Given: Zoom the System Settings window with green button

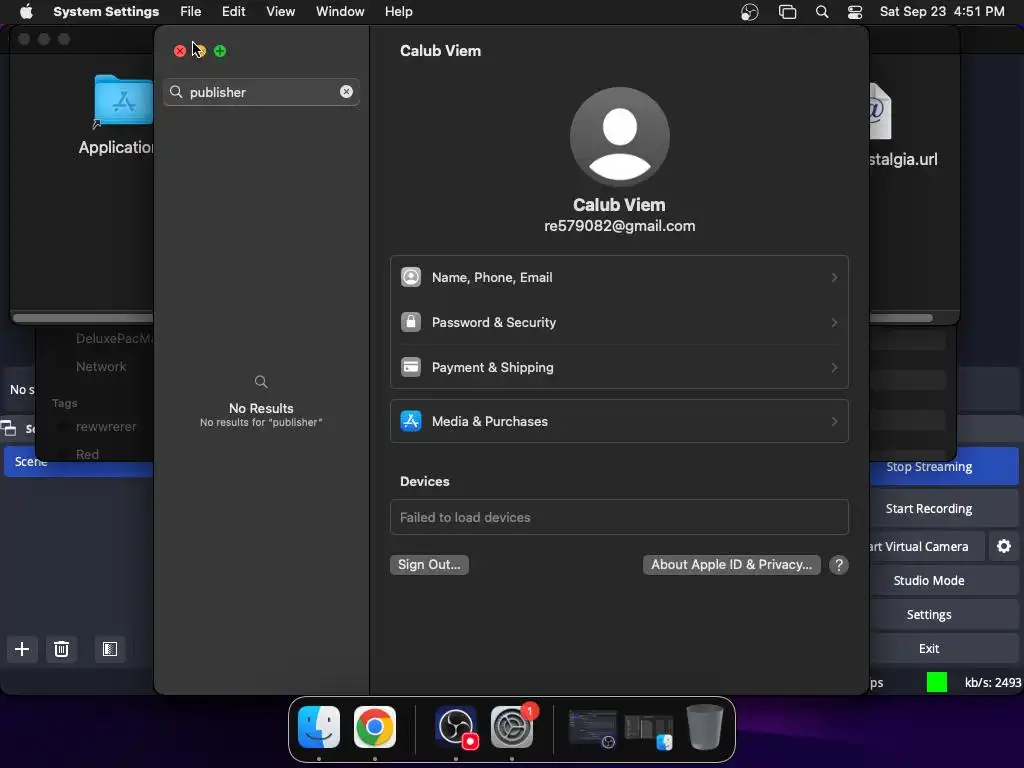Looking at the screenshot, I should click(x=220, y=51).
